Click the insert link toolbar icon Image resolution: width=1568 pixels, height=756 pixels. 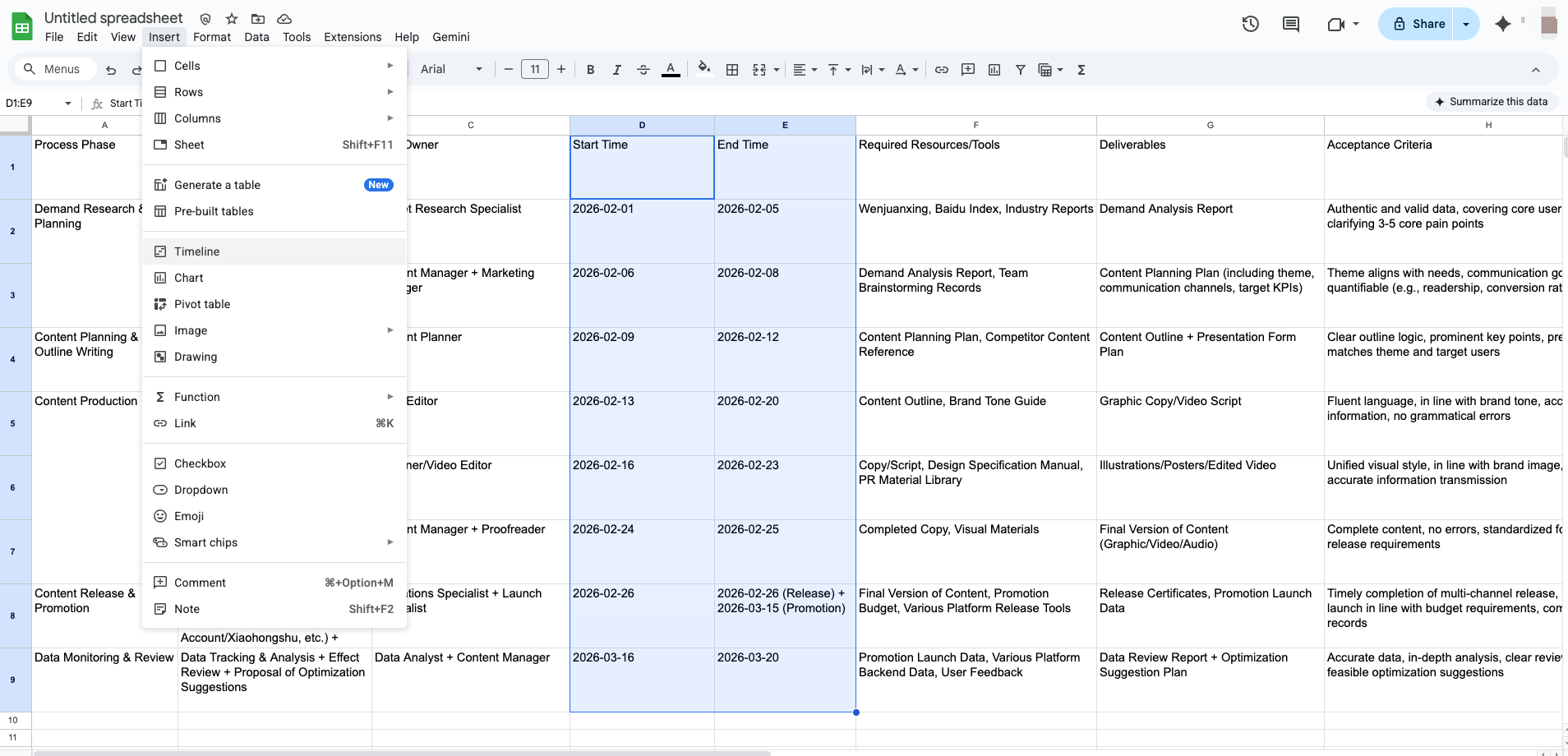pyautogui.click(x=942, y=70)
